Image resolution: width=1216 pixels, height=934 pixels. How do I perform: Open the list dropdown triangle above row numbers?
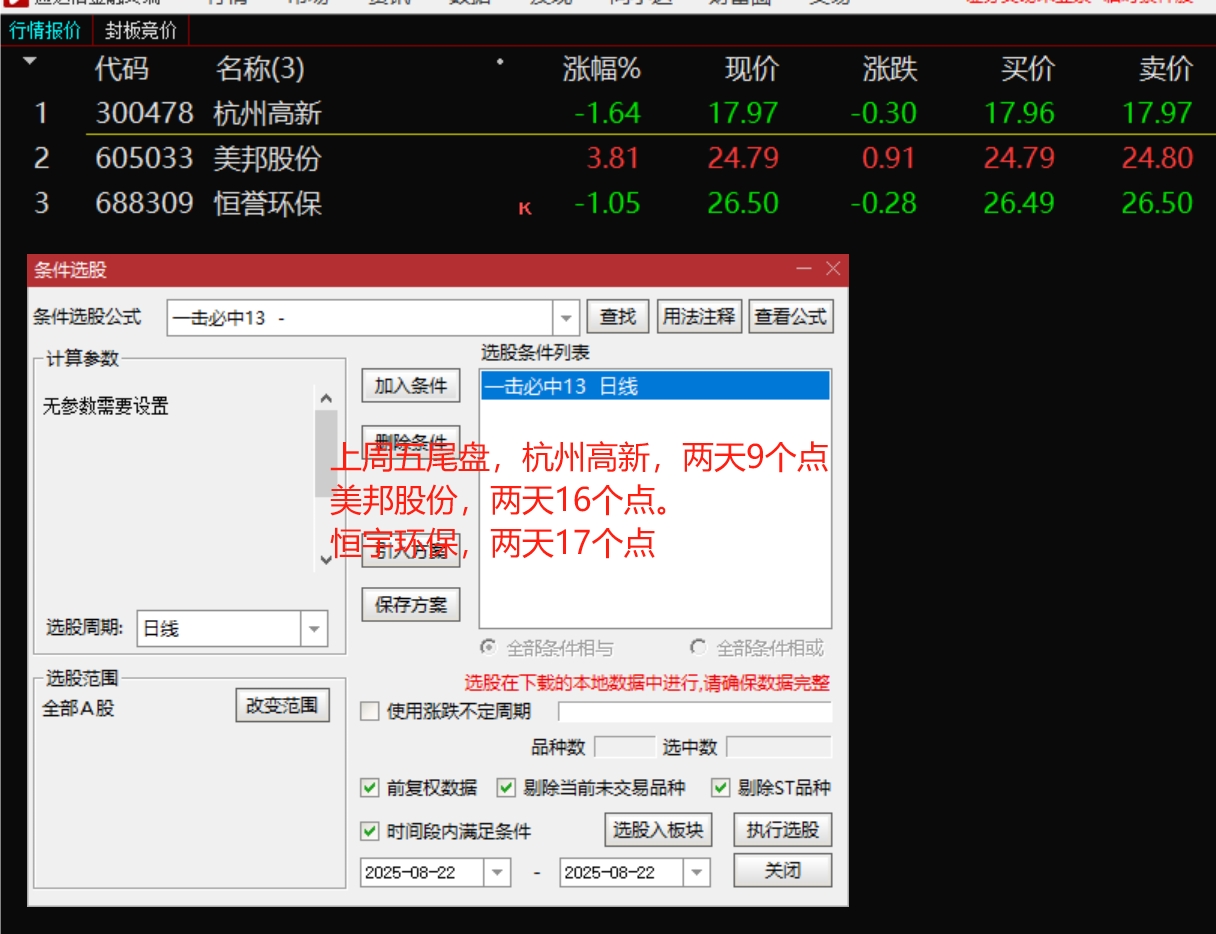click(x=29, y=62)
